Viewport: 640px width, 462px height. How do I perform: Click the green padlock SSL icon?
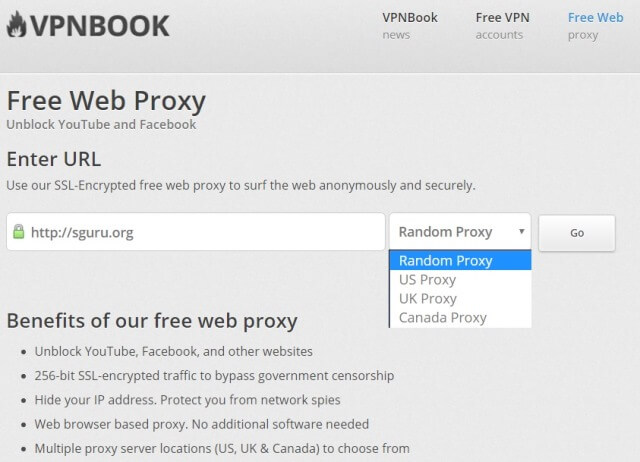(18, 231)
